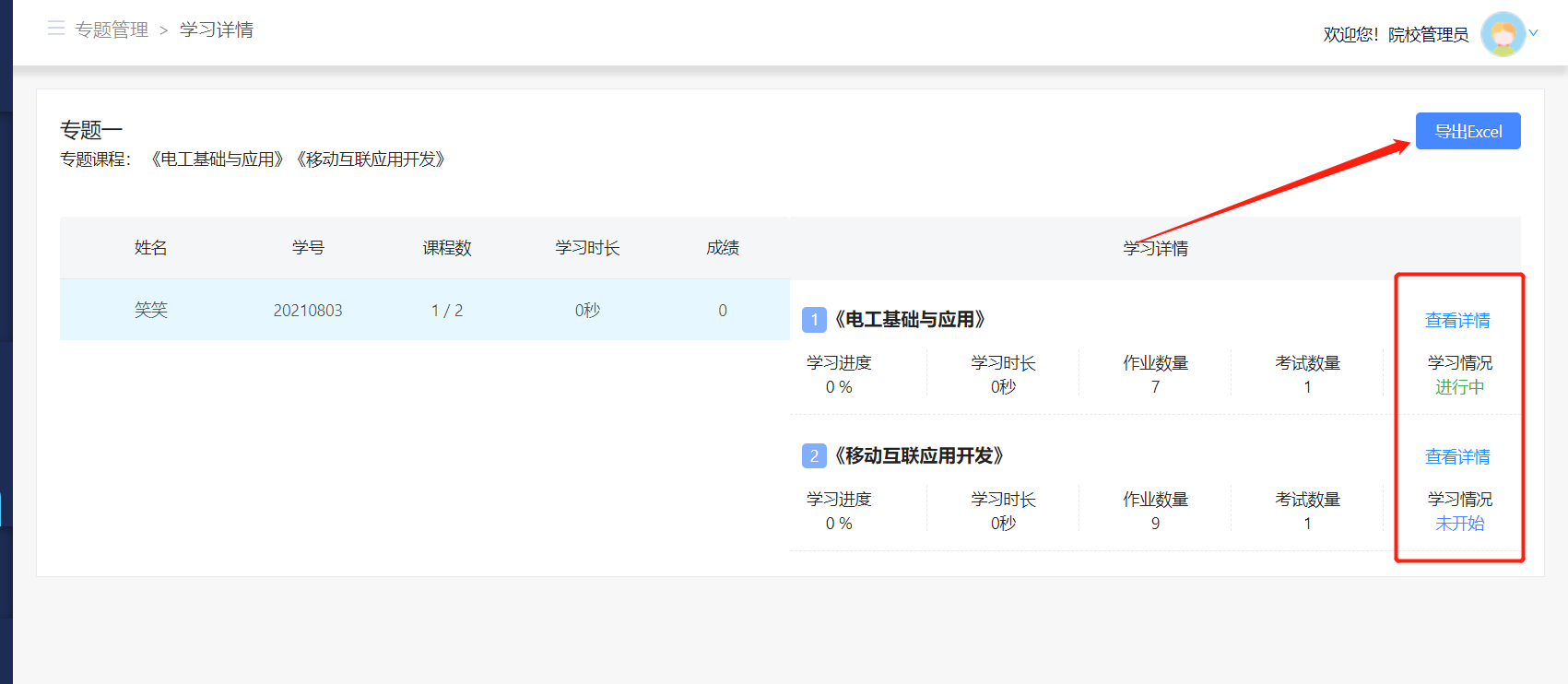
Task: Open 查看详情 for 移动互联应用开发 course
Action: tap(1457, 456)
